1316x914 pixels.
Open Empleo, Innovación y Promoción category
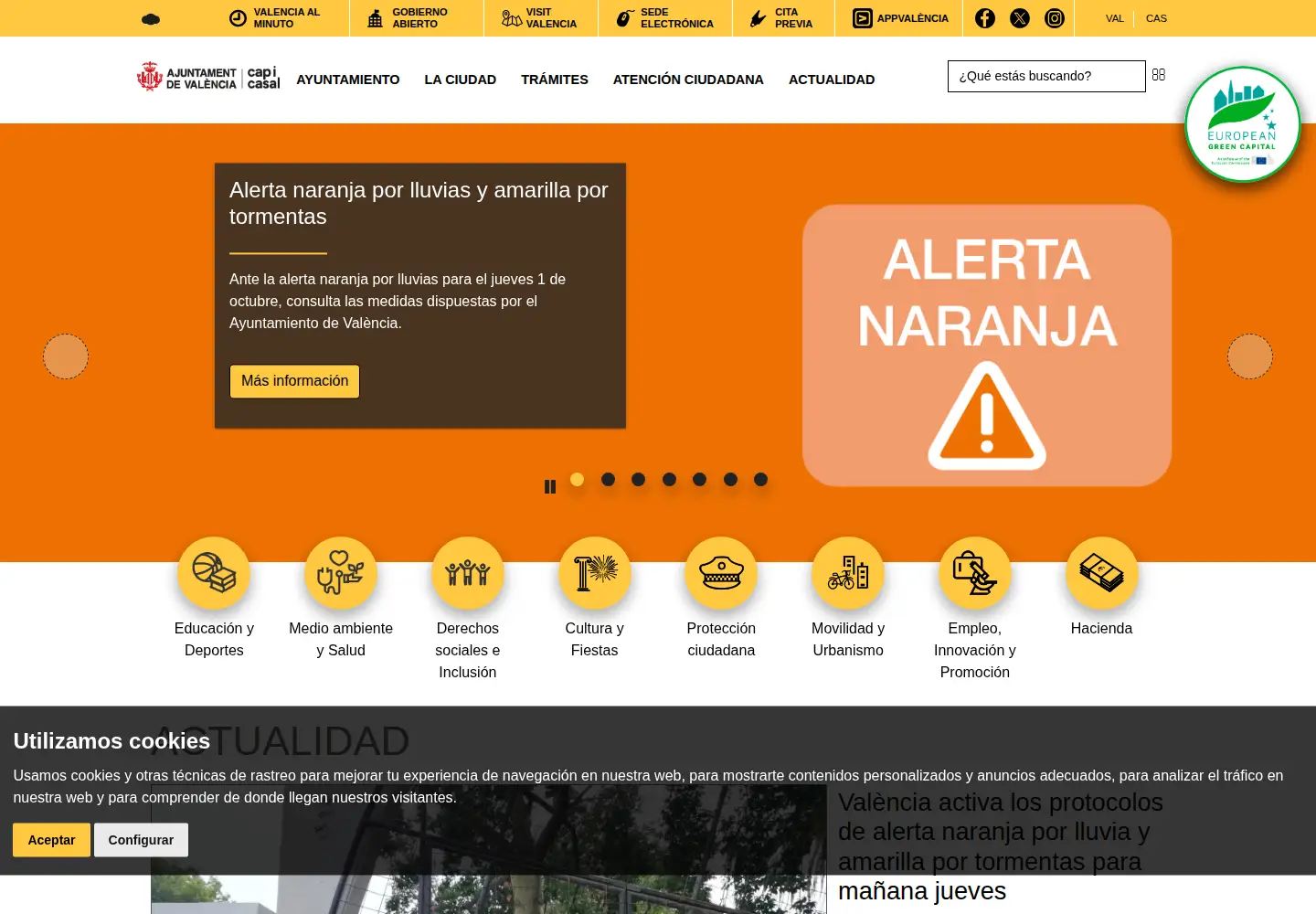coord(975,609)
